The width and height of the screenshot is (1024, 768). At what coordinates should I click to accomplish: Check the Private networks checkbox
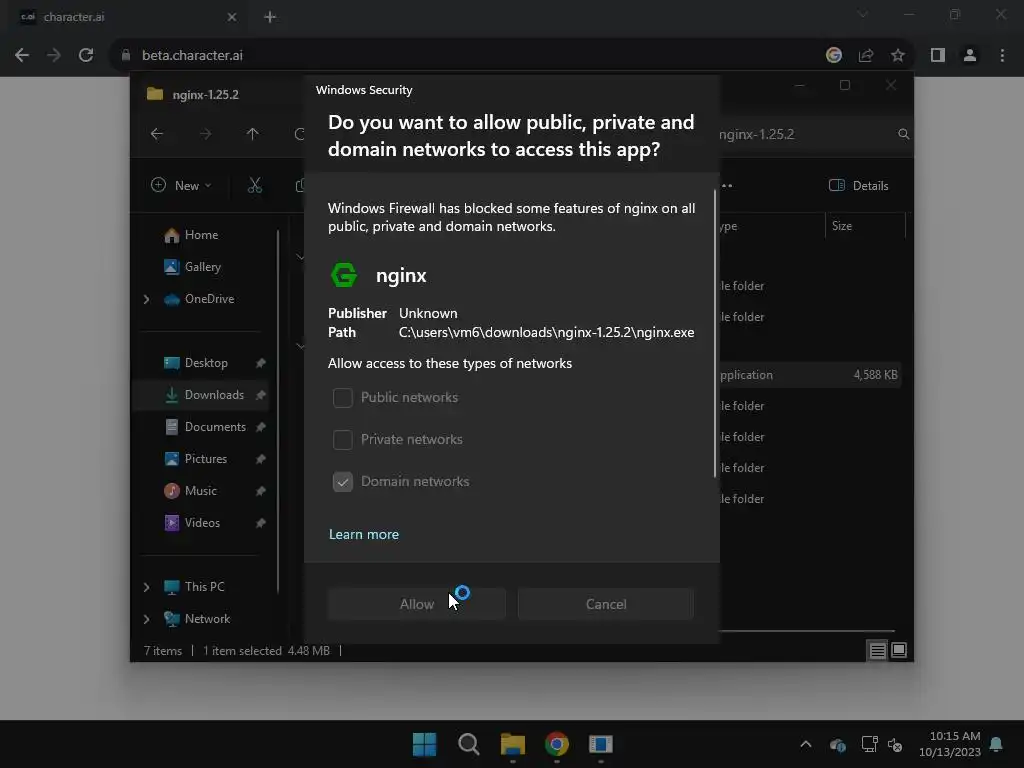point(343,440)
